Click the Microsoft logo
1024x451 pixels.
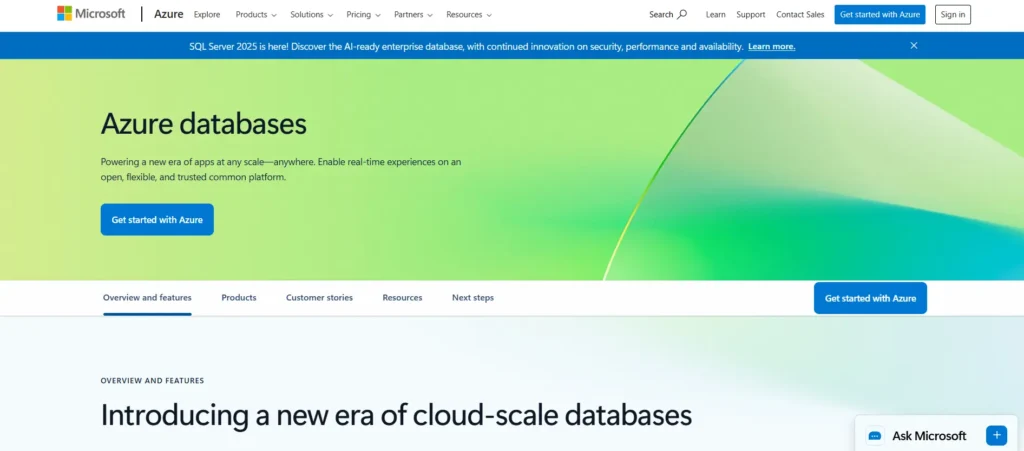tap(91, 14)
